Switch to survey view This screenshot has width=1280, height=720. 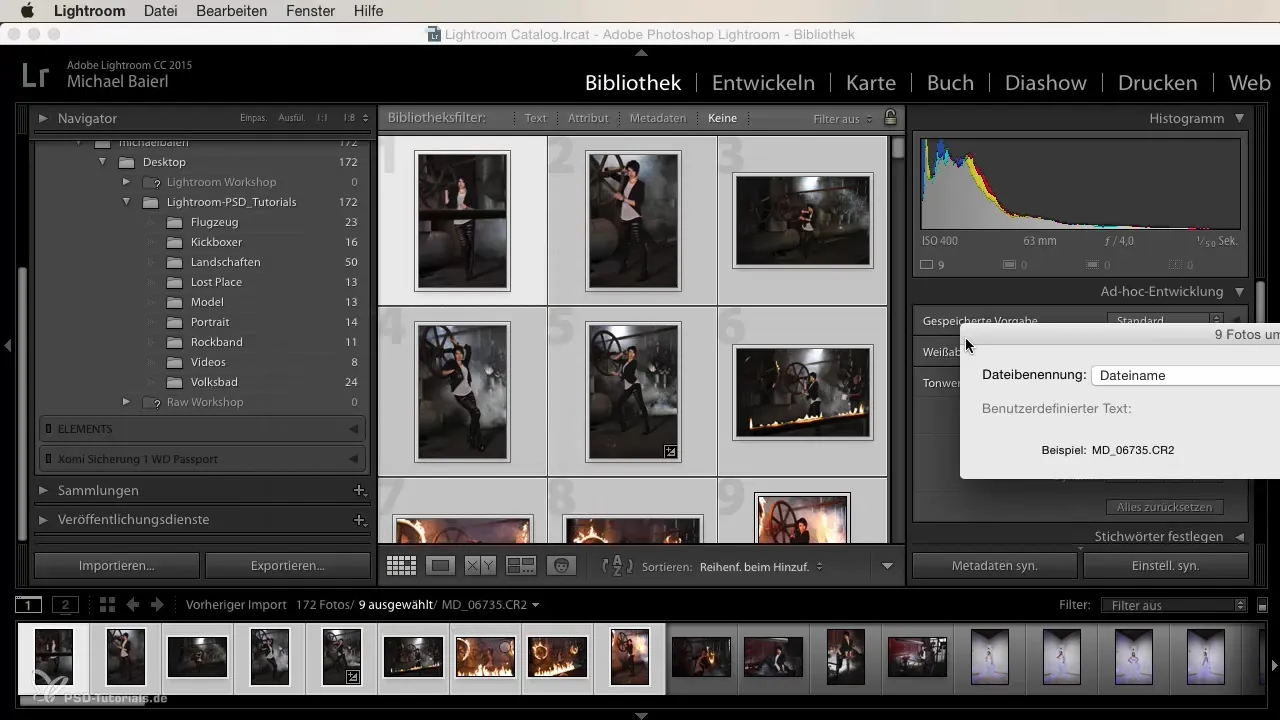pyautogui.click(x=521, y=565)
